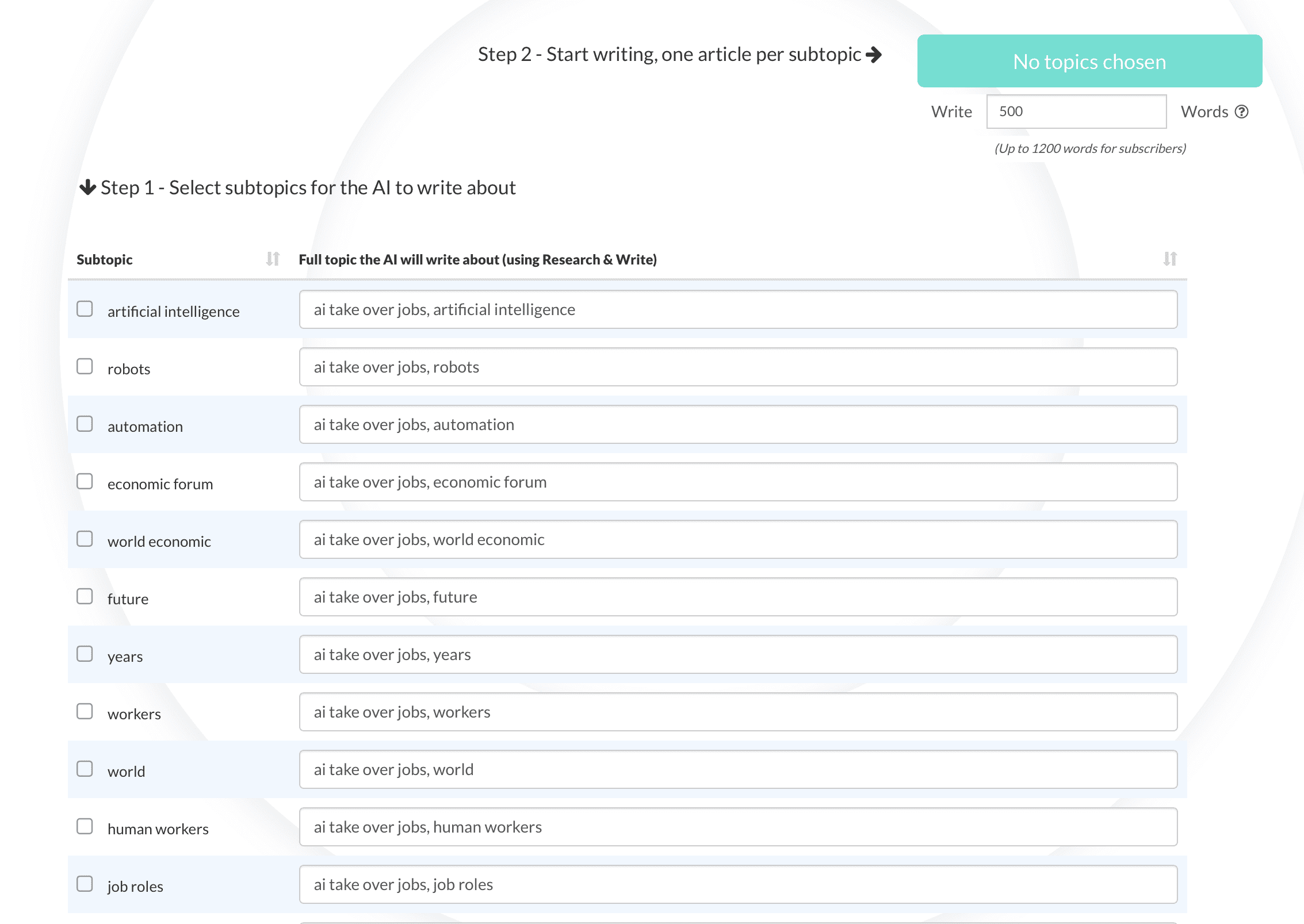Check the workers subtopic box
The height and width of the screenshot is (924, 1304).
pyautogui.click(x=85, y=712)
